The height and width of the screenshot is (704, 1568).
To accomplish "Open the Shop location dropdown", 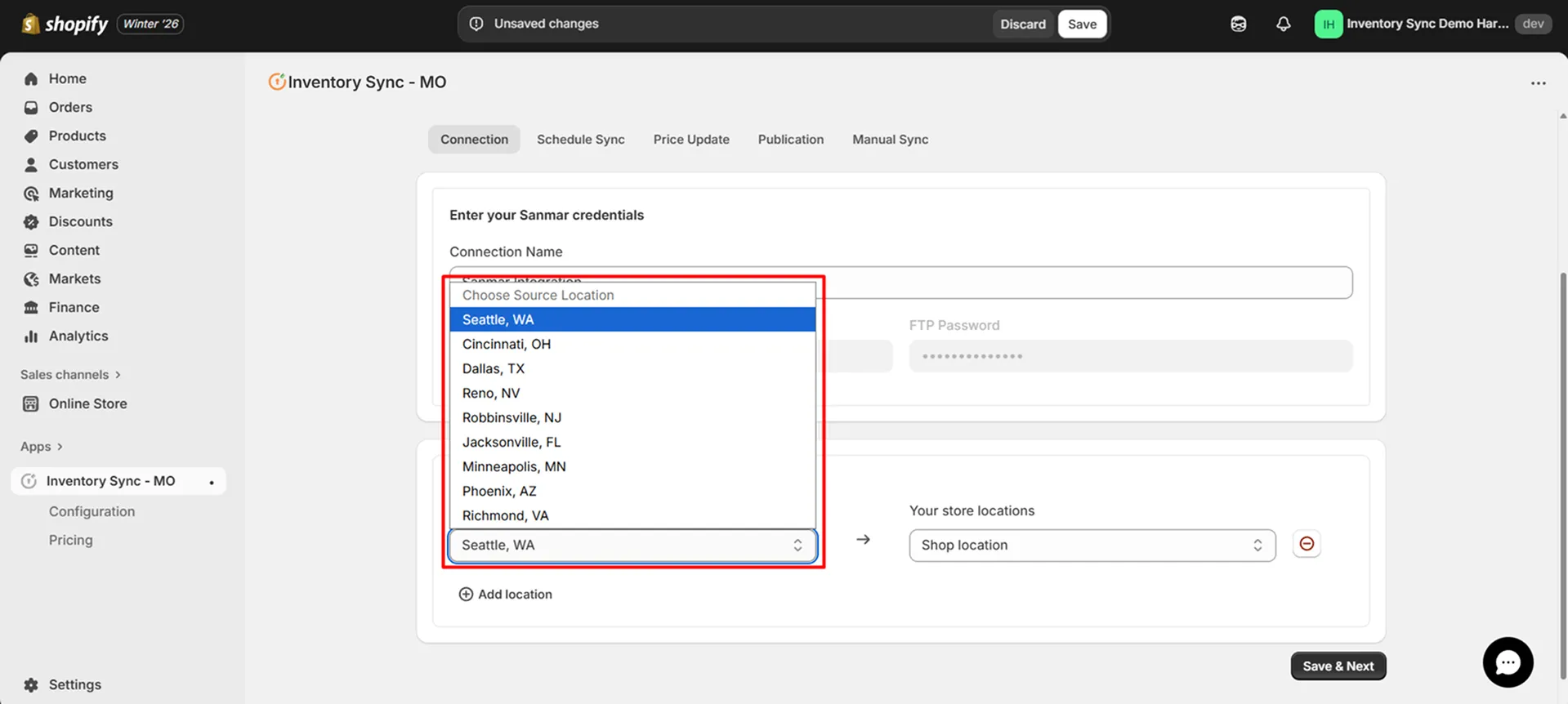I will pos(1092,546).
